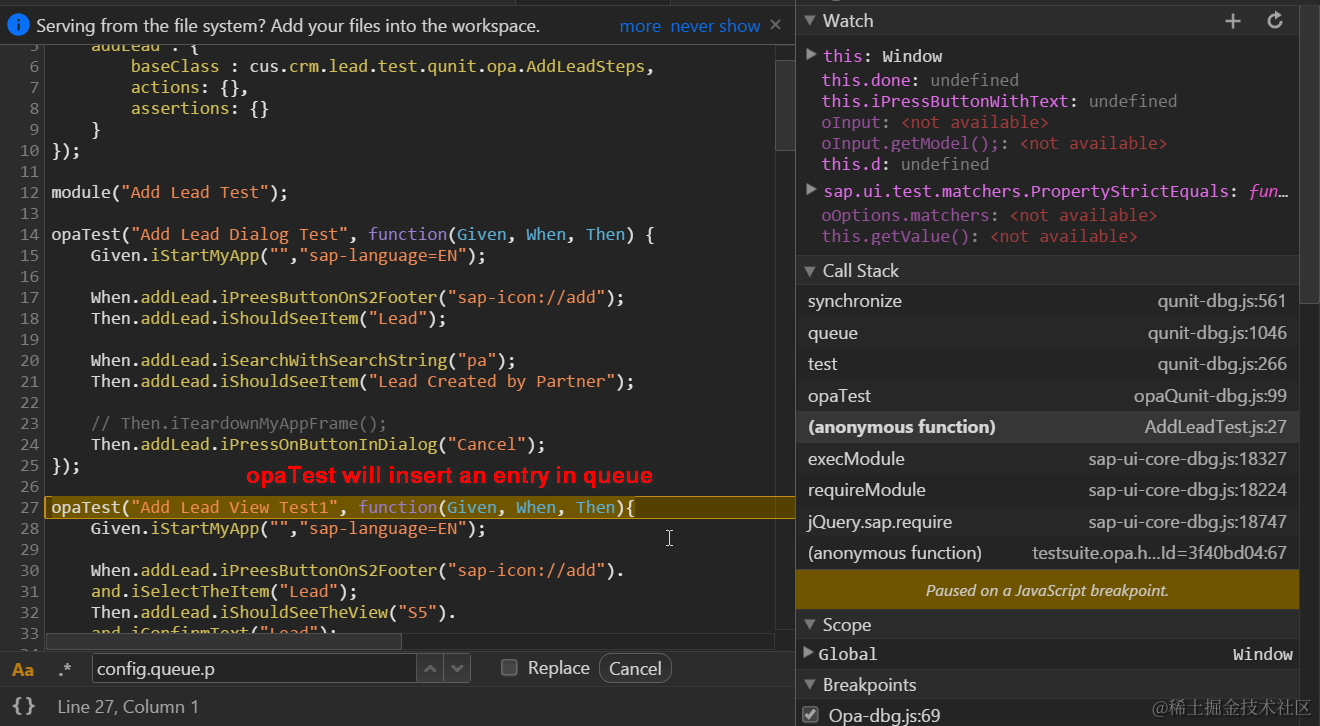
Task: Select queue call stack frame
Action: [1047, 333]
